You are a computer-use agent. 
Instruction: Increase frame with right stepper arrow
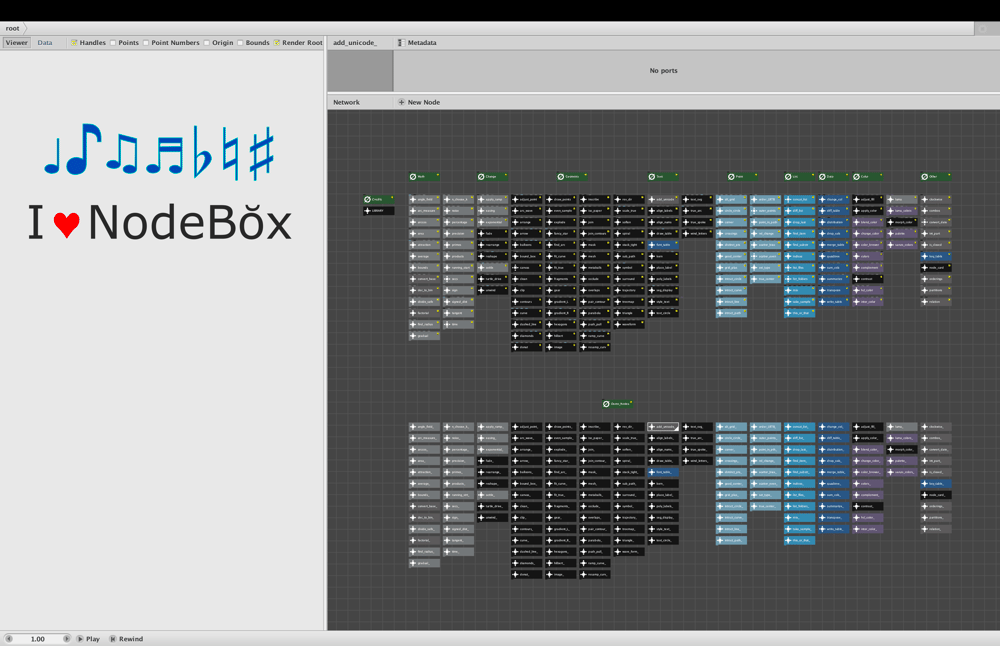66,638
